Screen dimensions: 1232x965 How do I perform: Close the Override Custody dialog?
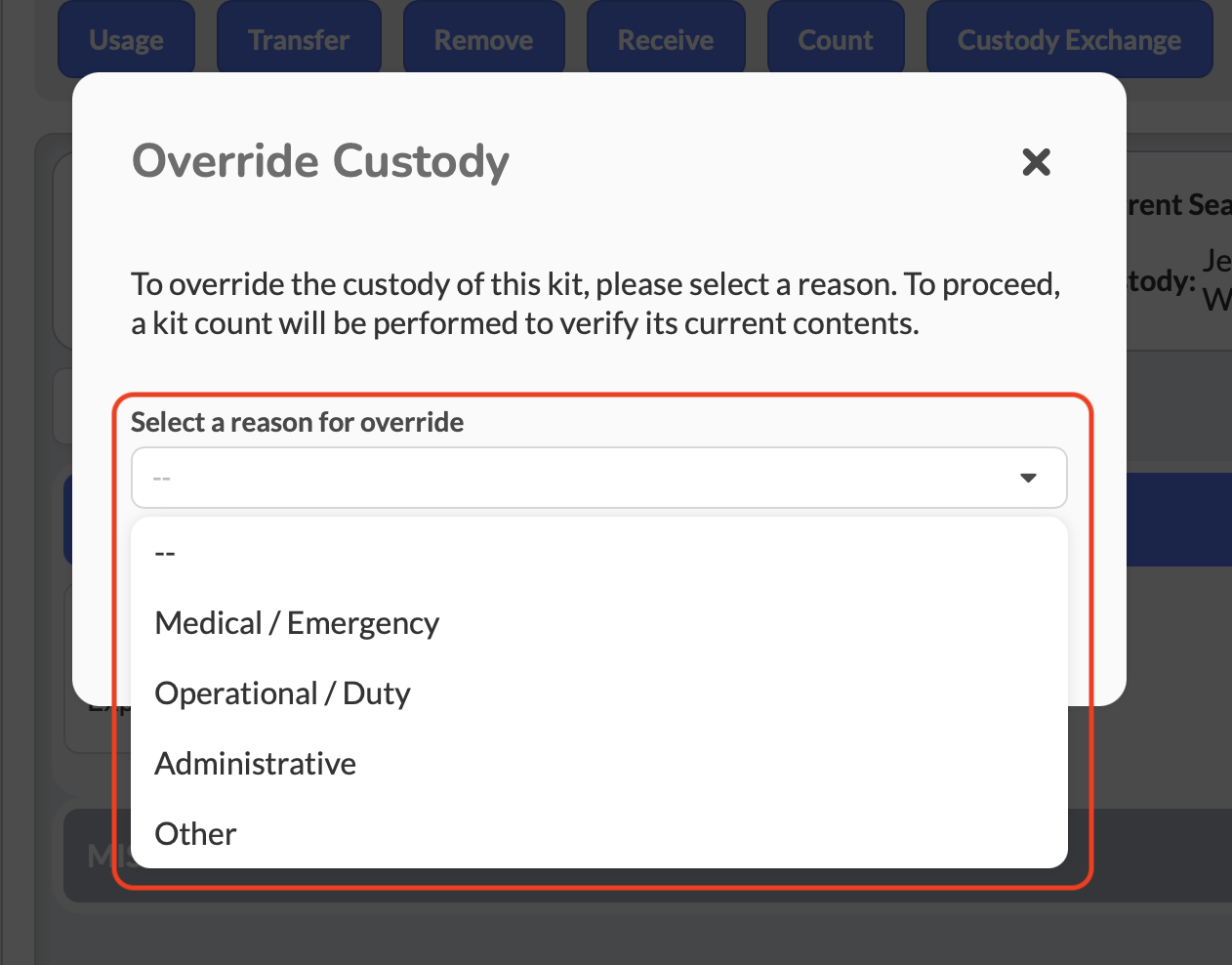pos(1036,162)
